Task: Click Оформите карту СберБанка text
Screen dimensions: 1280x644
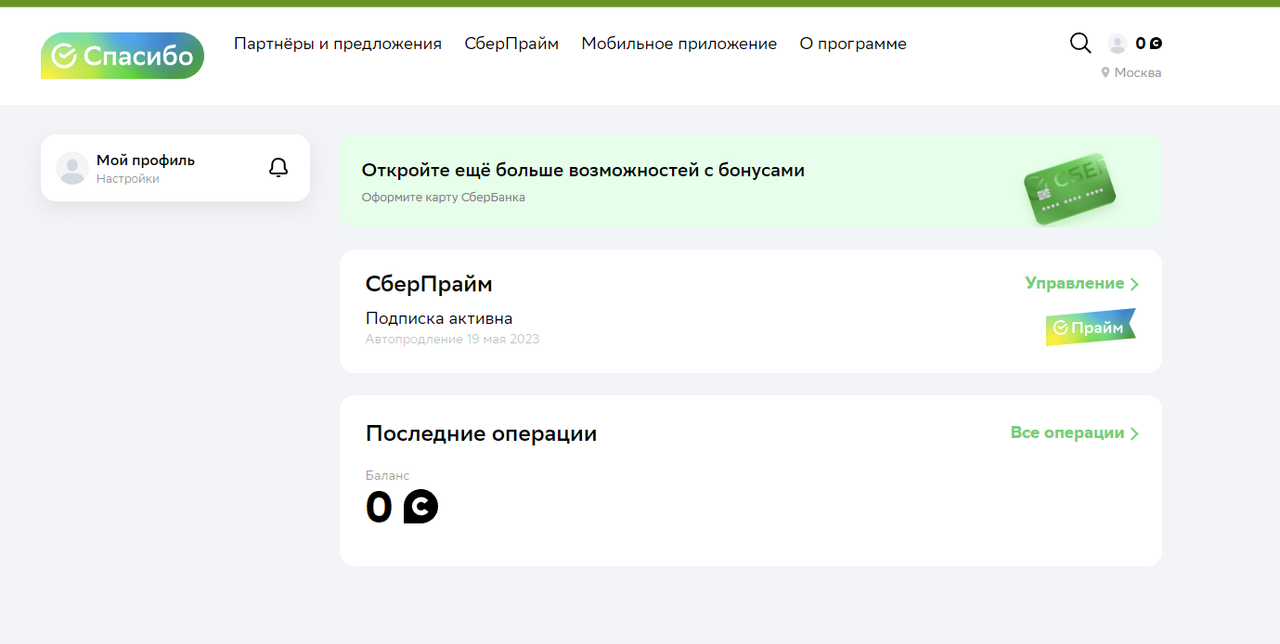Action: pyautogui.click(x=443, y=198)
